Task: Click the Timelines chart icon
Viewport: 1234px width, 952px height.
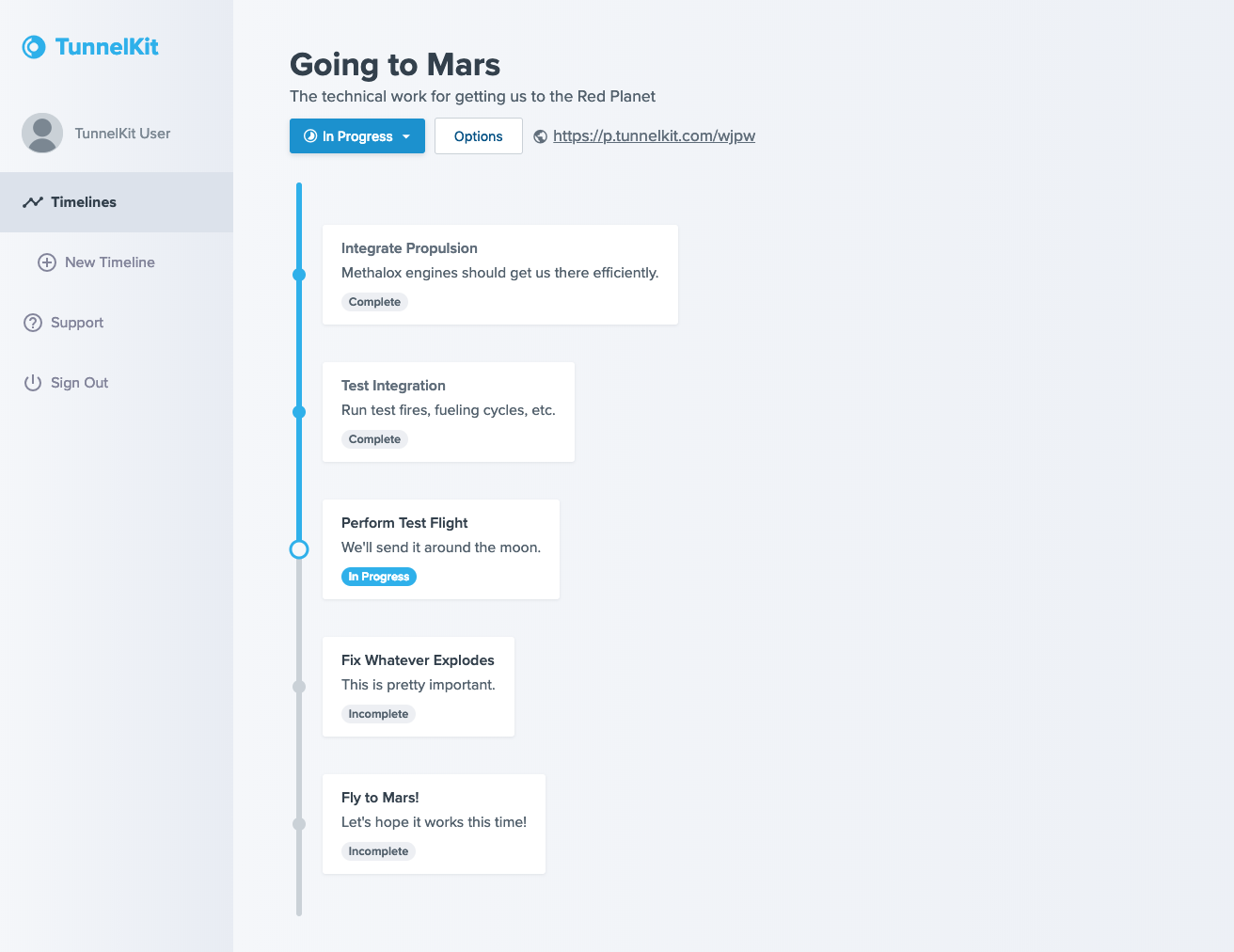Action: [33, 202]
